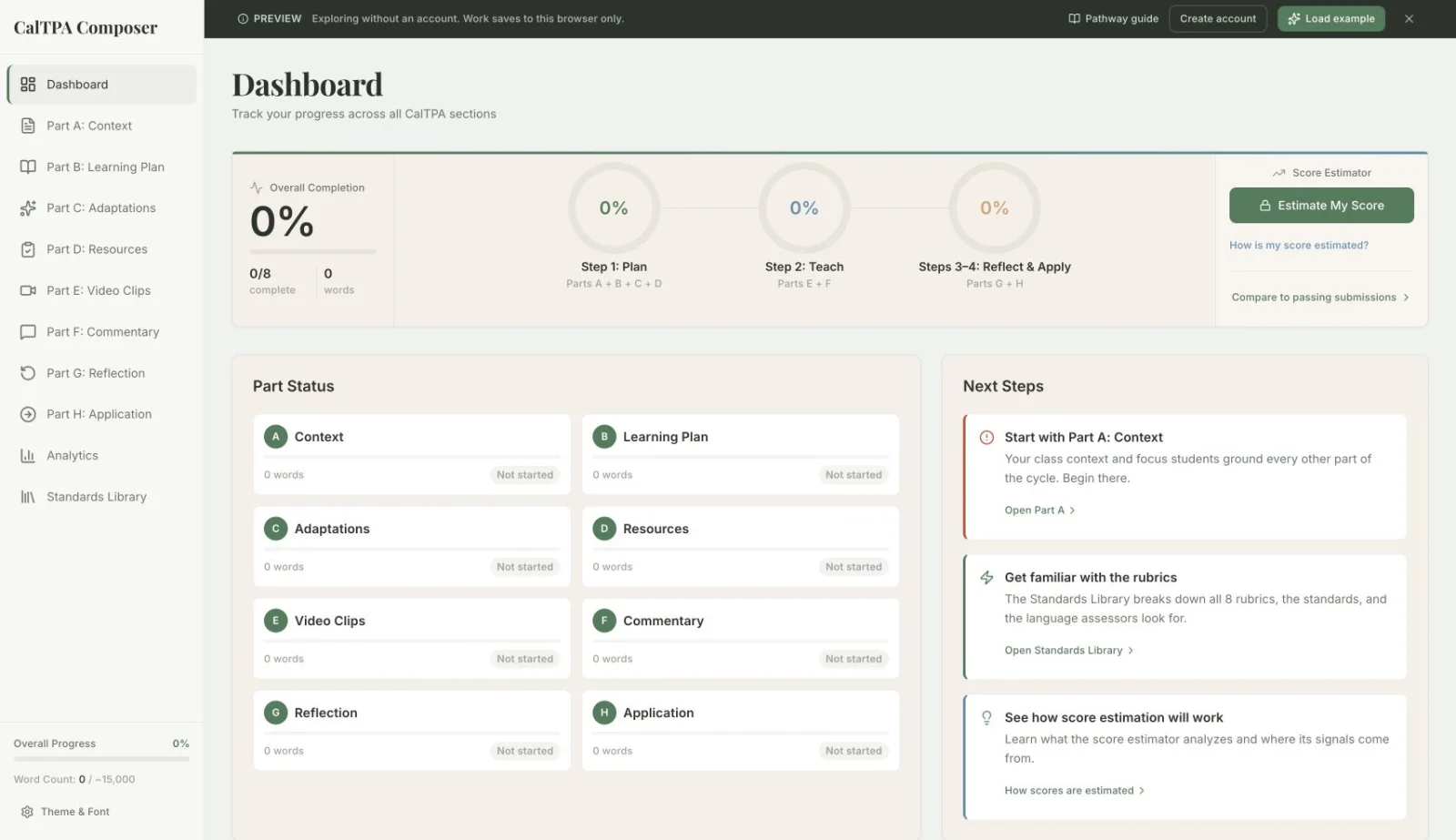Click the Part G: Reflection rotate icon

point(28,373)
